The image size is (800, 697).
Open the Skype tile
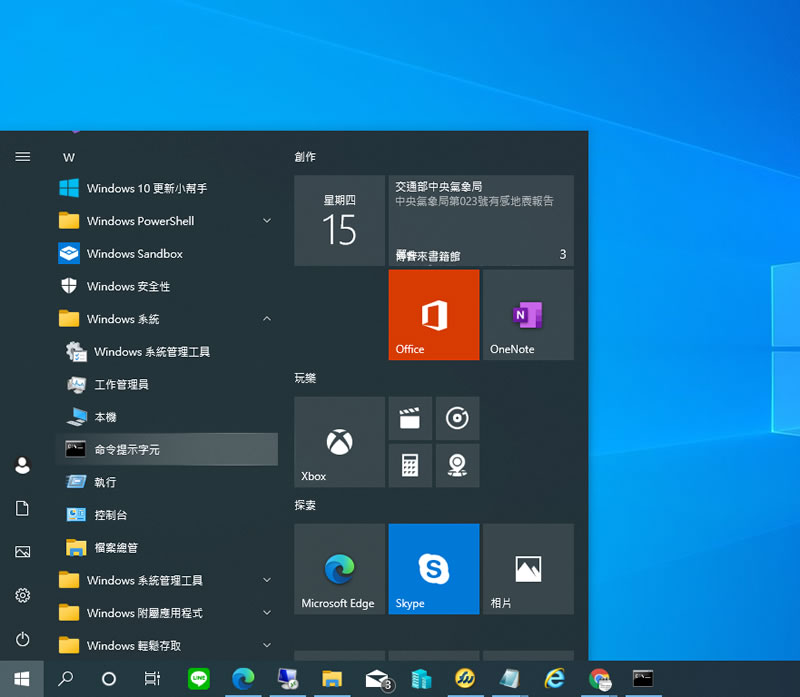[434, 569]
